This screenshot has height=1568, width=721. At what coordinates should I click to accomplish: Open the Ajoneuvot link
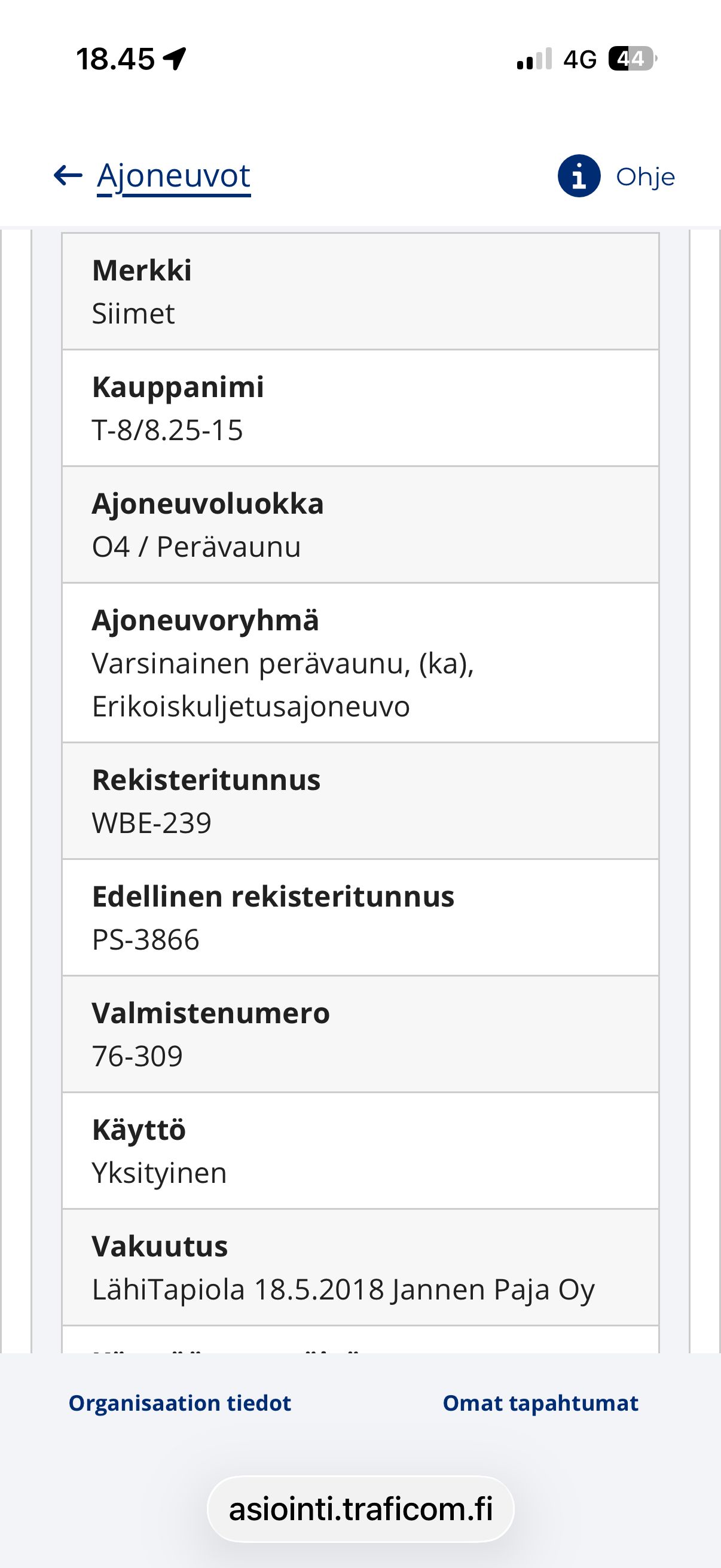[x=173, y=177]
